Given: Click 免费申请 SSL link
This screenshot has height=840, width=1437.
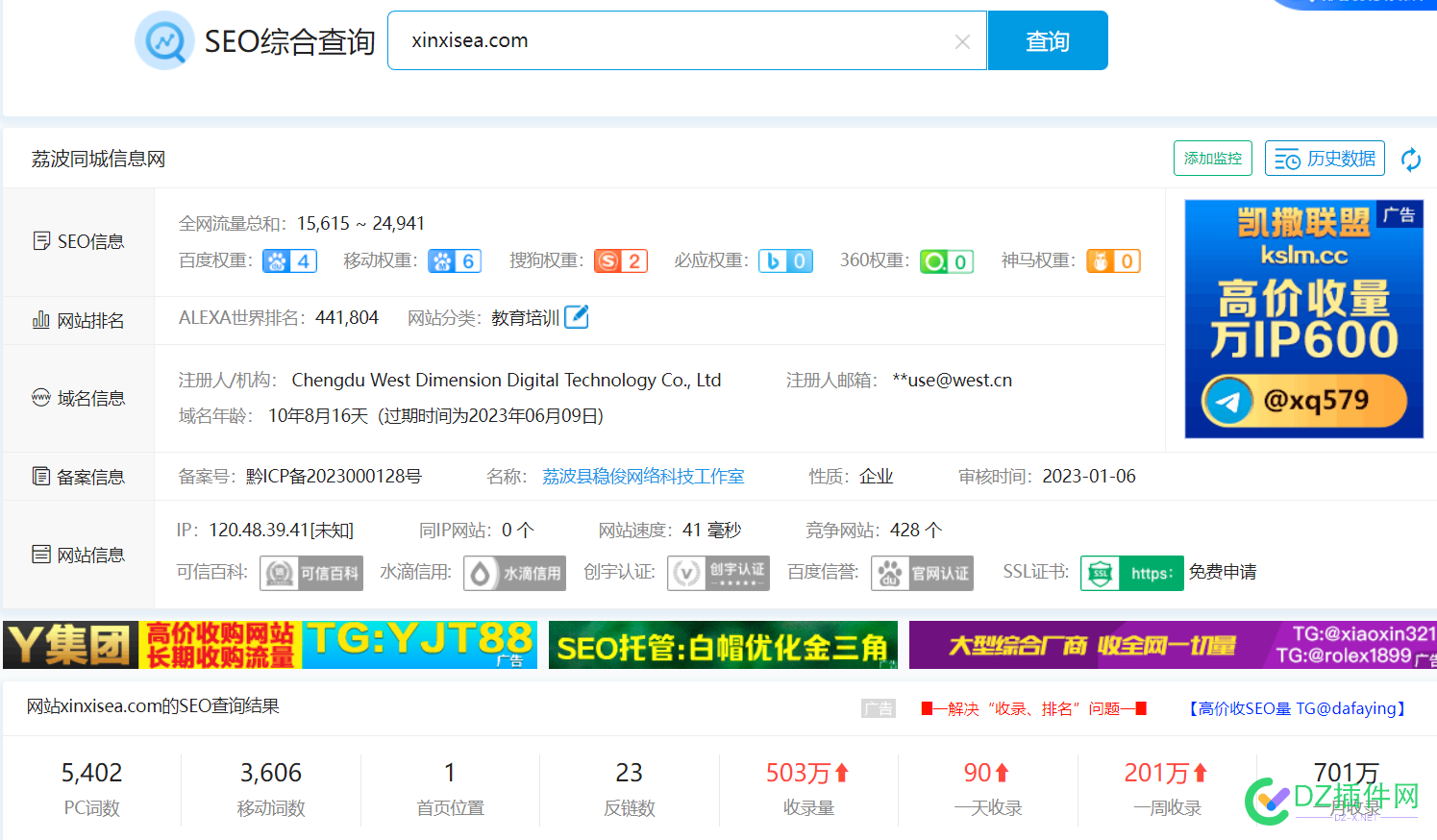Looking at the screenshot, I should (x=1223, y=572).
